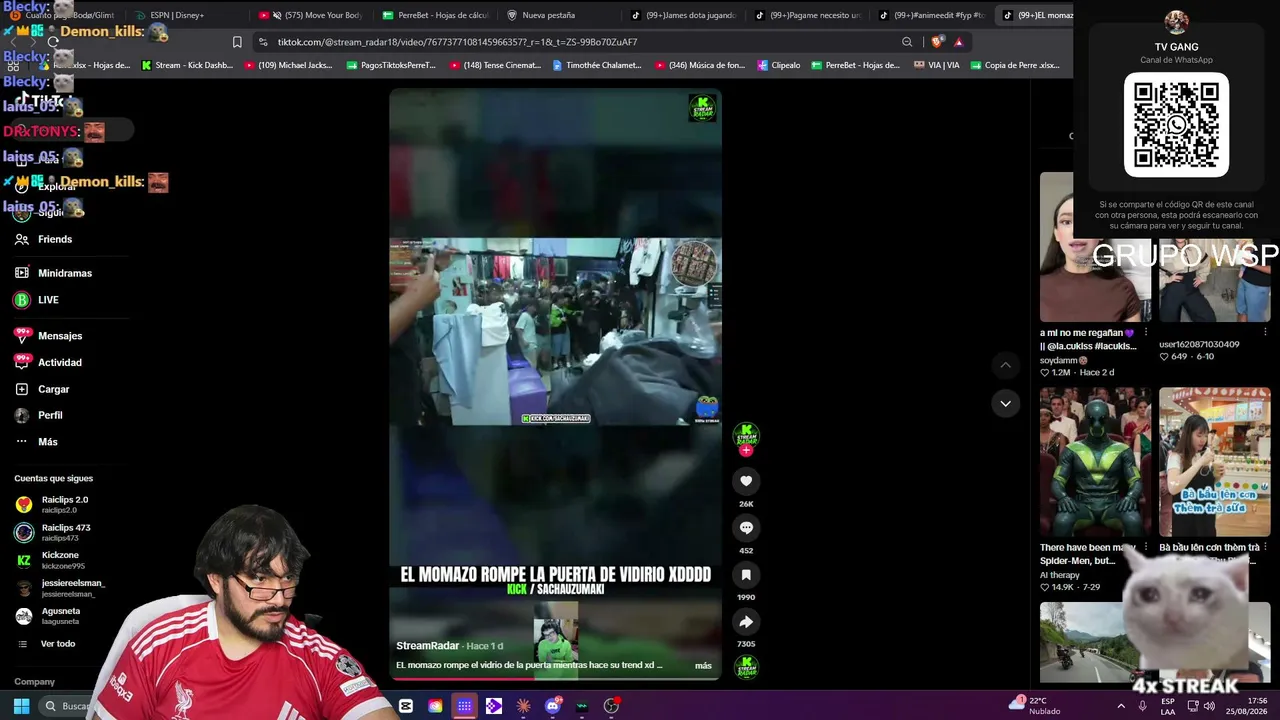Viewport: 1280px width, 720px height.
Task: Switch to the Pagame necesito TikTok tab
Action: [808, 15]
